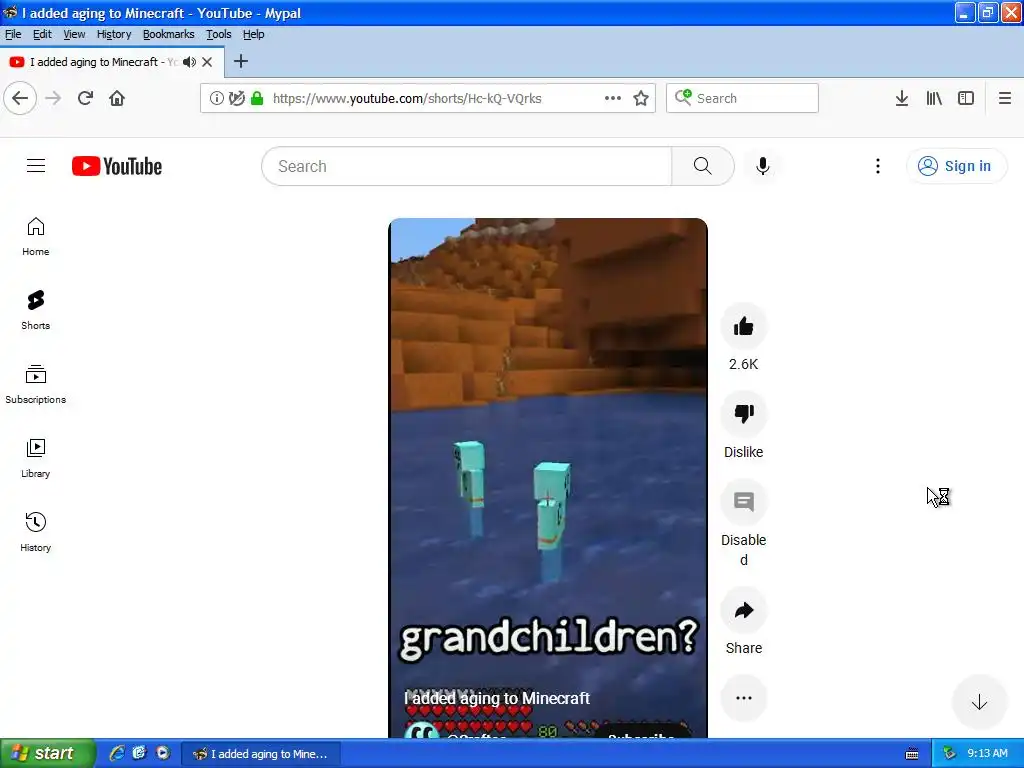The image size is (1024, 768).
Task: Open the Library bookshelf icon
Action: 934,98
